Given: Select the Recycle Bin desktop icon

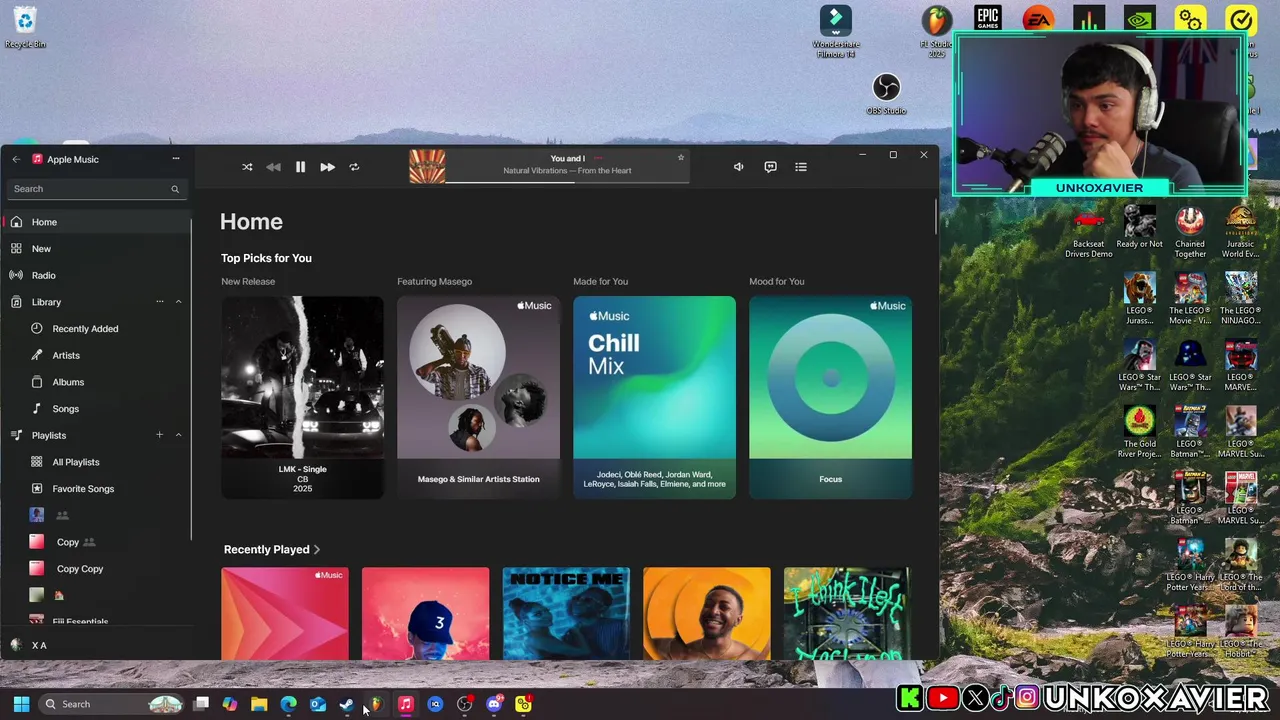Looking at the screenshot, I should pyautogui.click(x=25, y=27).
